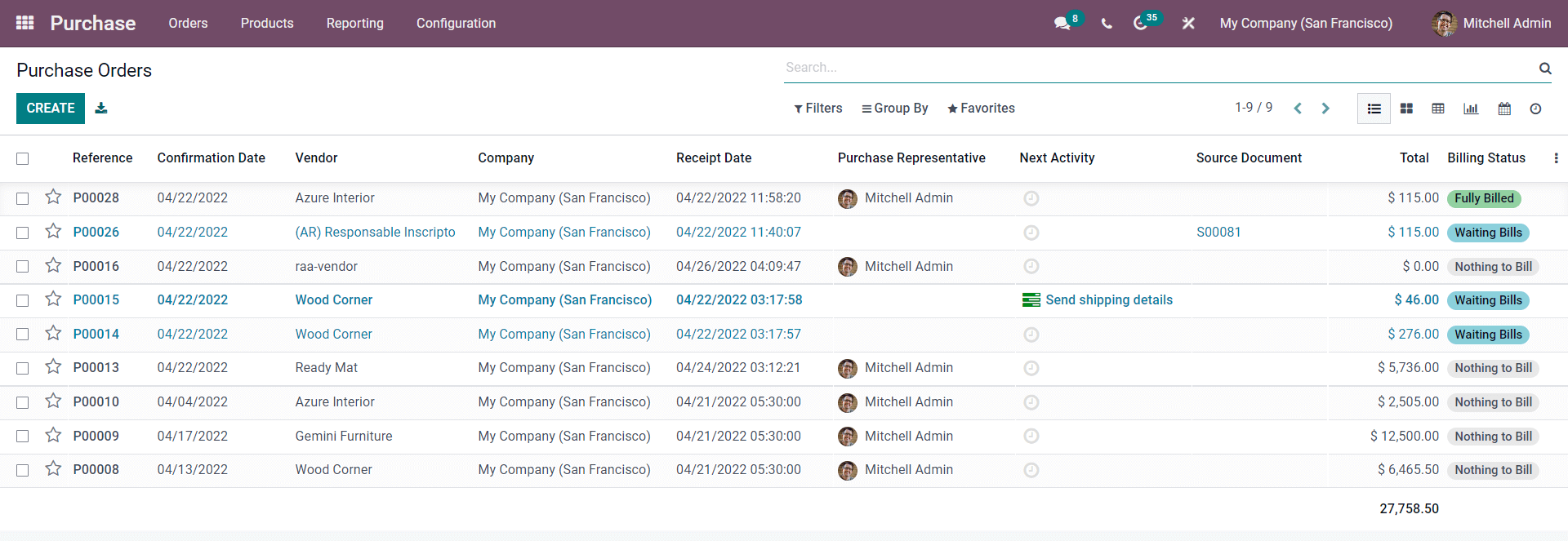This screenshot has height=541, width=1568.
Task: Click Send shipping details activity icon
Action: (x=1031, y=300)
